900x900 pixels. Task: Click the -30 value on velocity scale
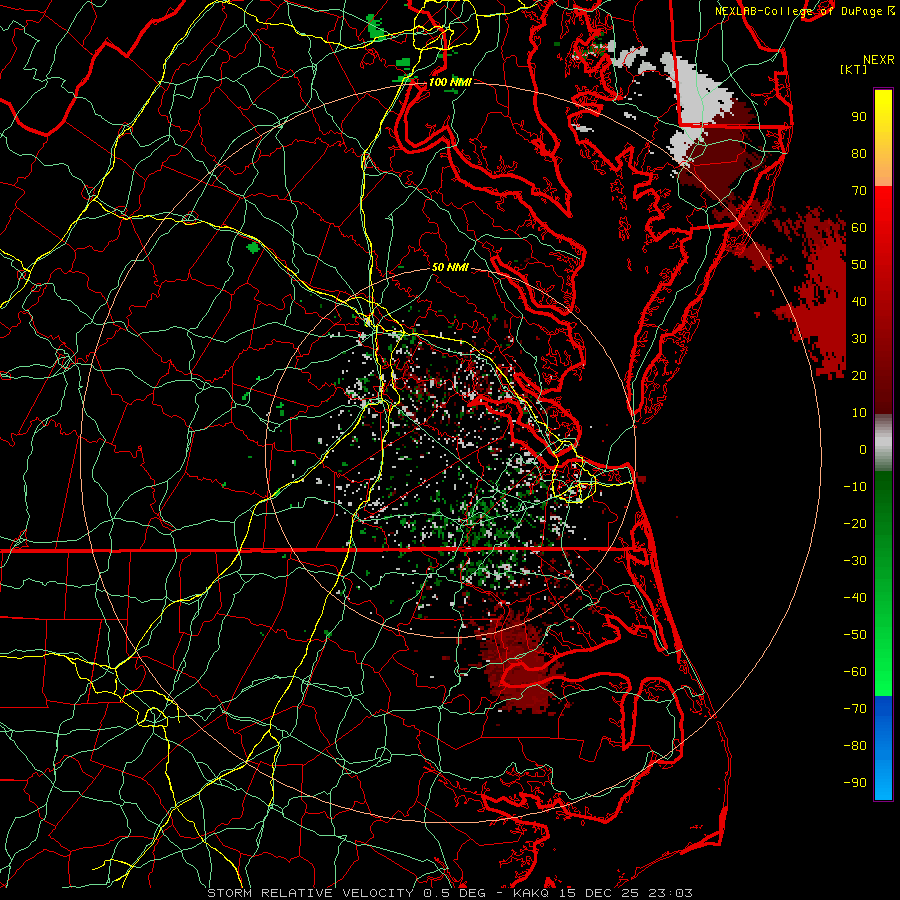855,561
